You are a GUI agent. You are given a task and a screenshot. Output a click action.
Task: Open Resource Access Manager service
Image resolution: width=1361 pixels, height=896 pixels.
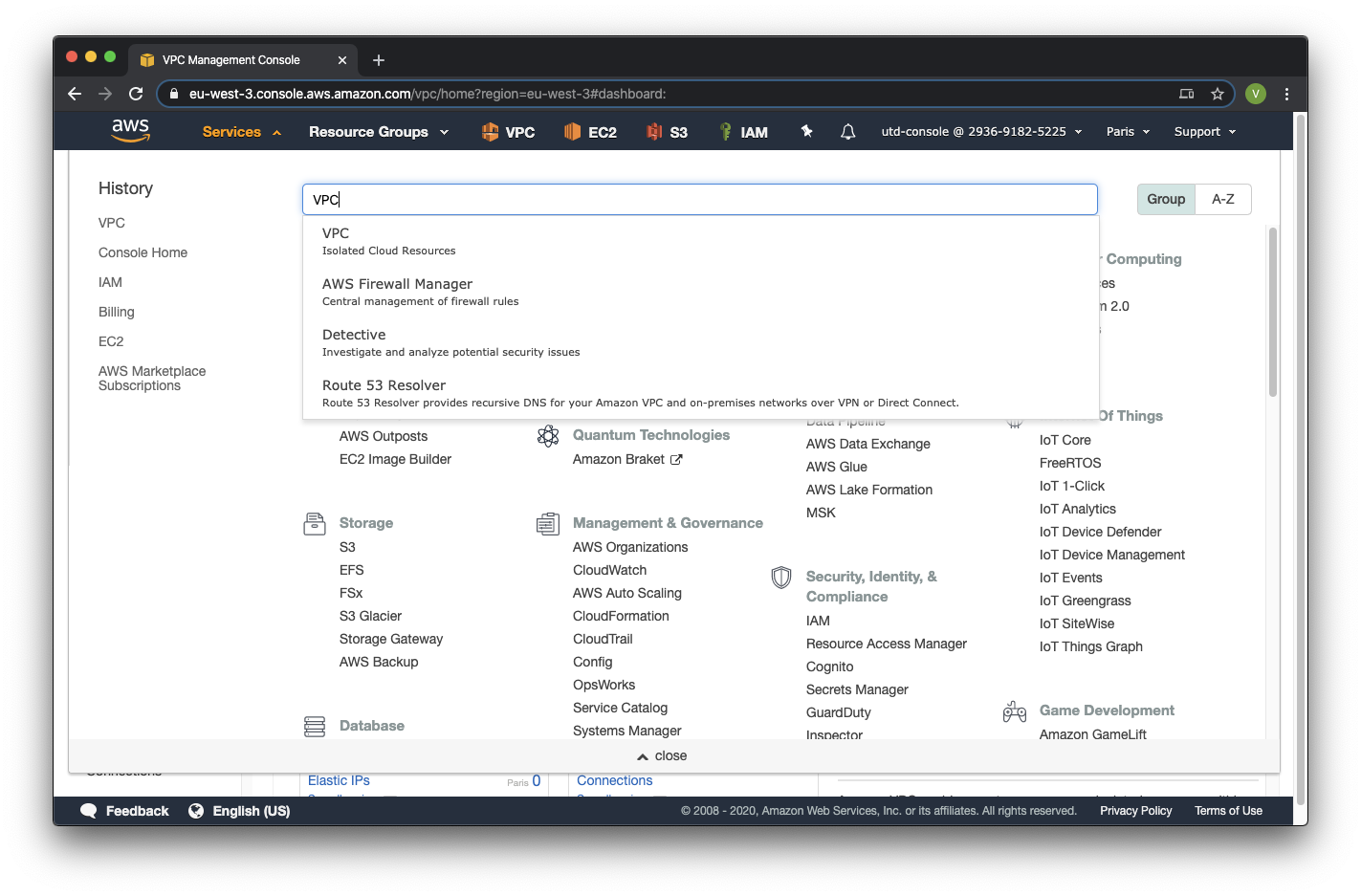(886, 644)
